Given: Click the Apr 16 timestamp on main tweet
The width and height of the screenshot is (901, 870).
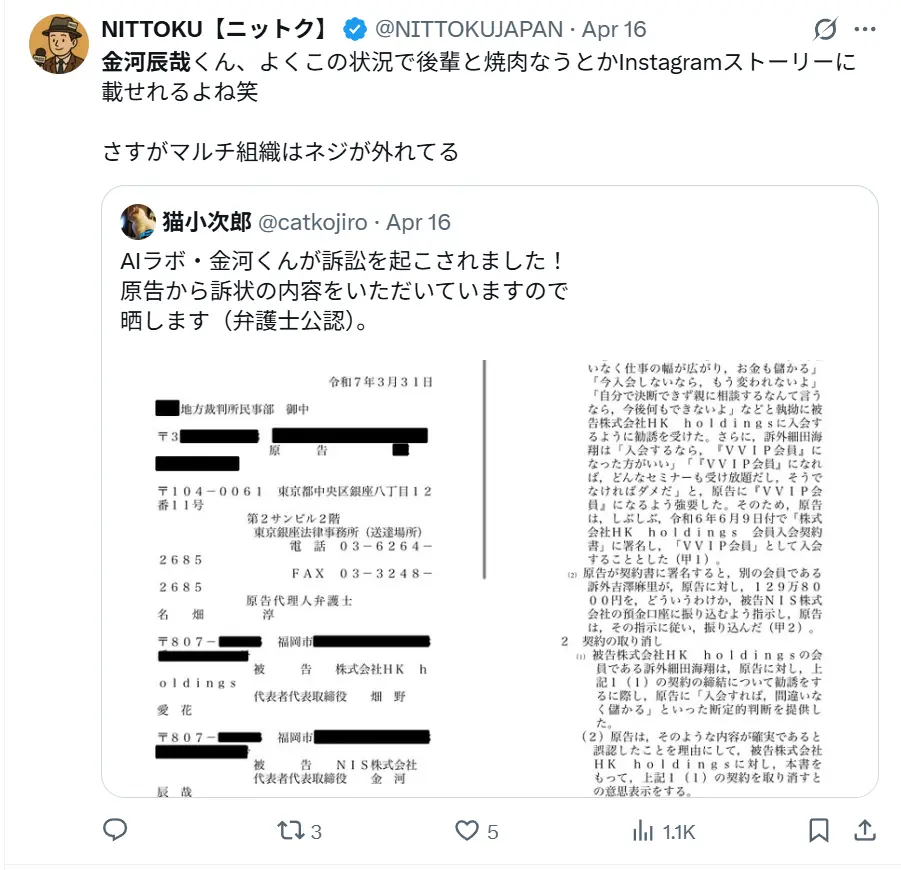Looking at the screenshot, I should [x=614, y=29].
